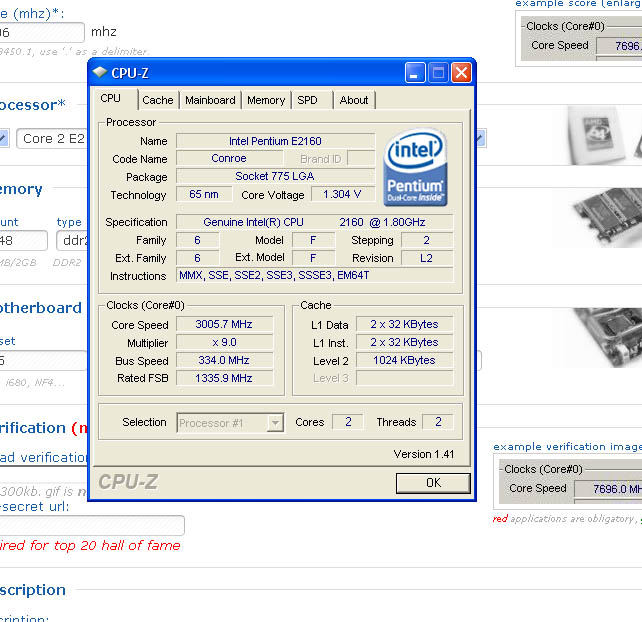Click the Technology value 65 nm

[204, 194]
